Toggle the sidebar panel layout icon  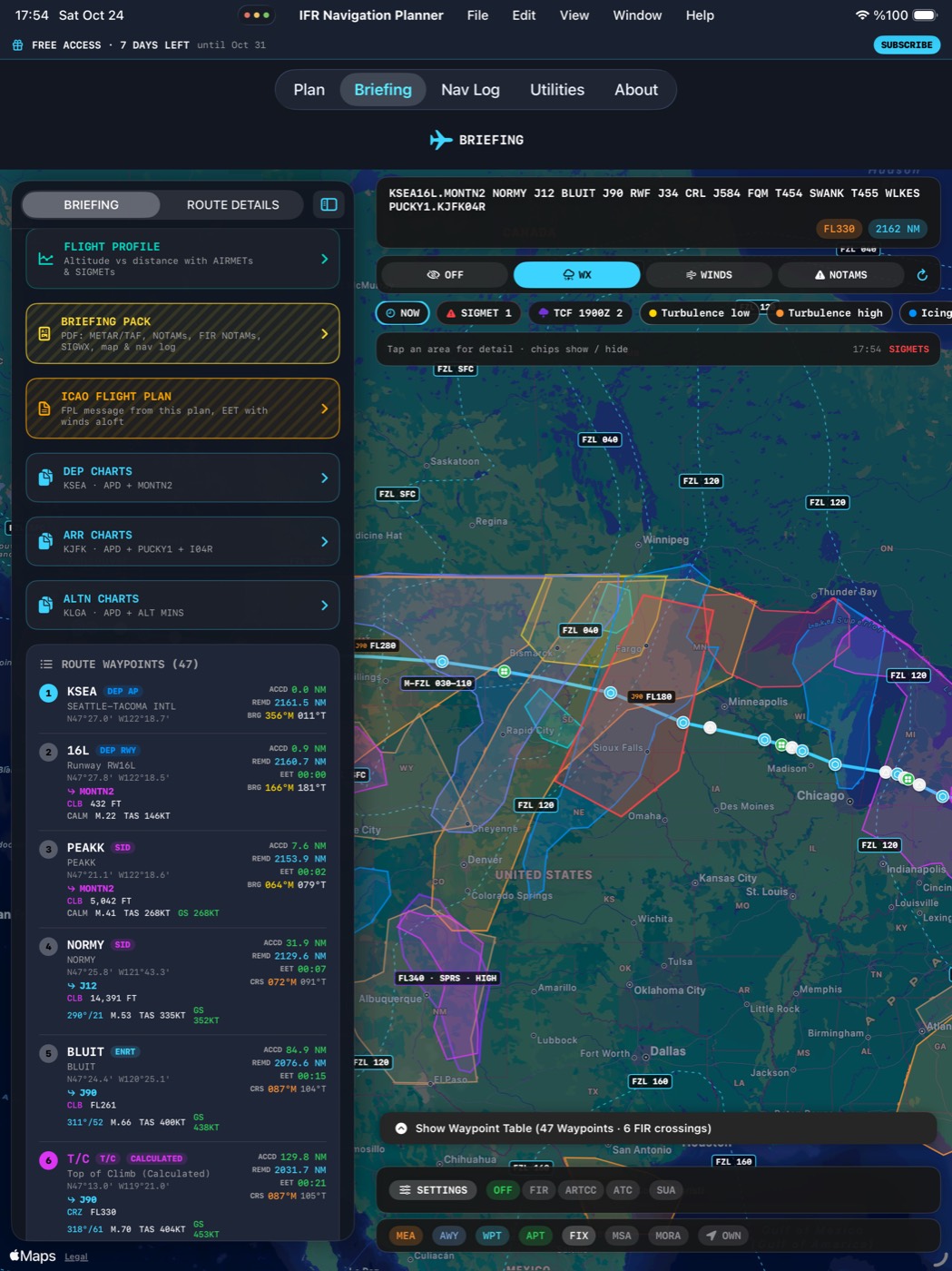pyautogui.click(x=329, y=205)
